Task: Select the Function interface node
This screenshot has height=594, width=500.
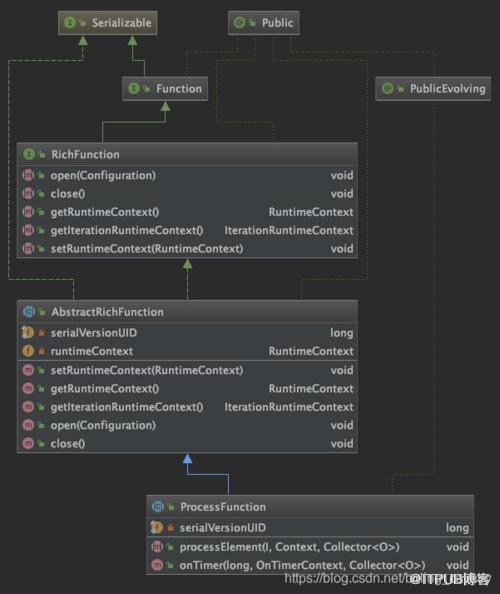Action: [165, 89]
